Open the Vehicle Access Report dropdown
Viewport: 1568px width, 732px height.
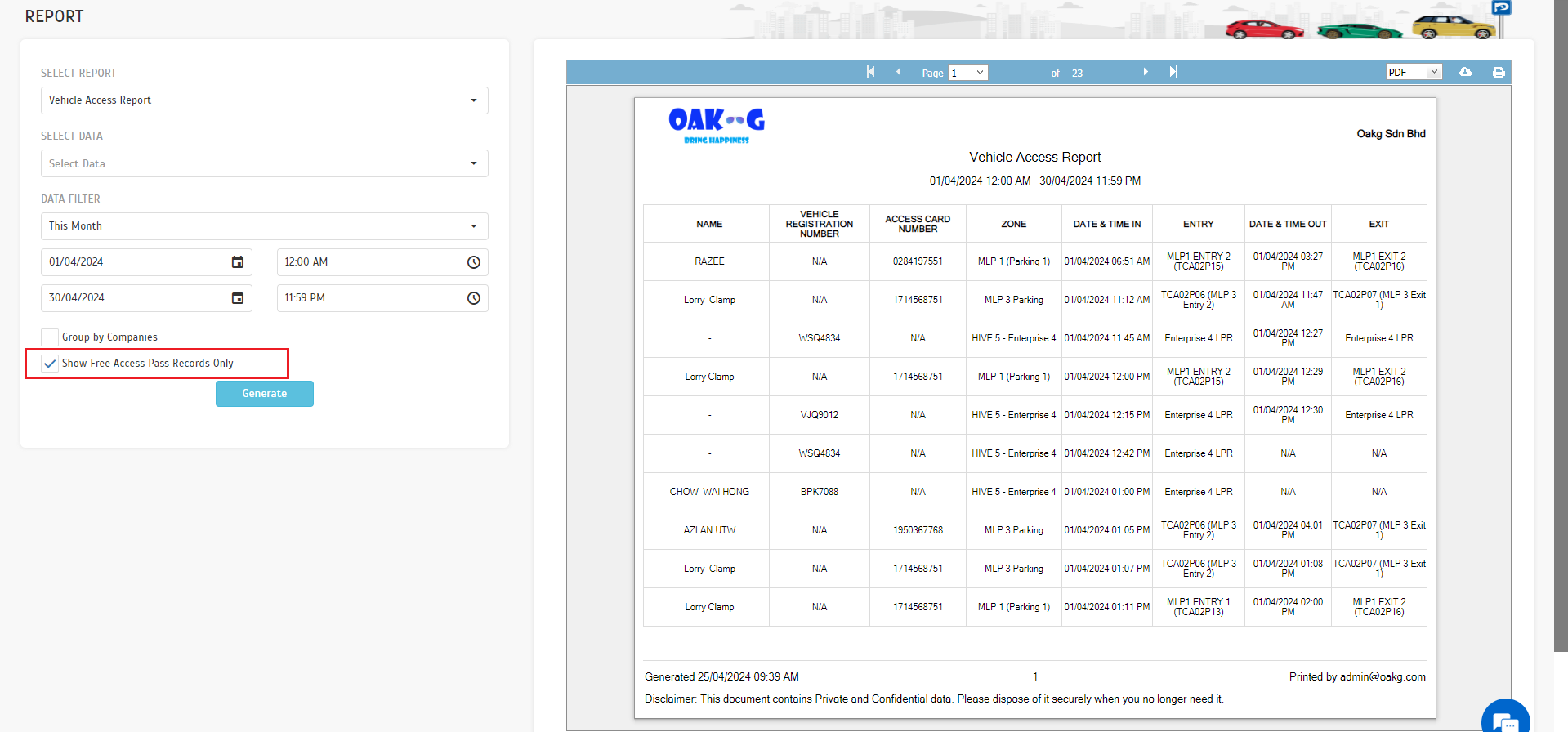pos(264,100)
